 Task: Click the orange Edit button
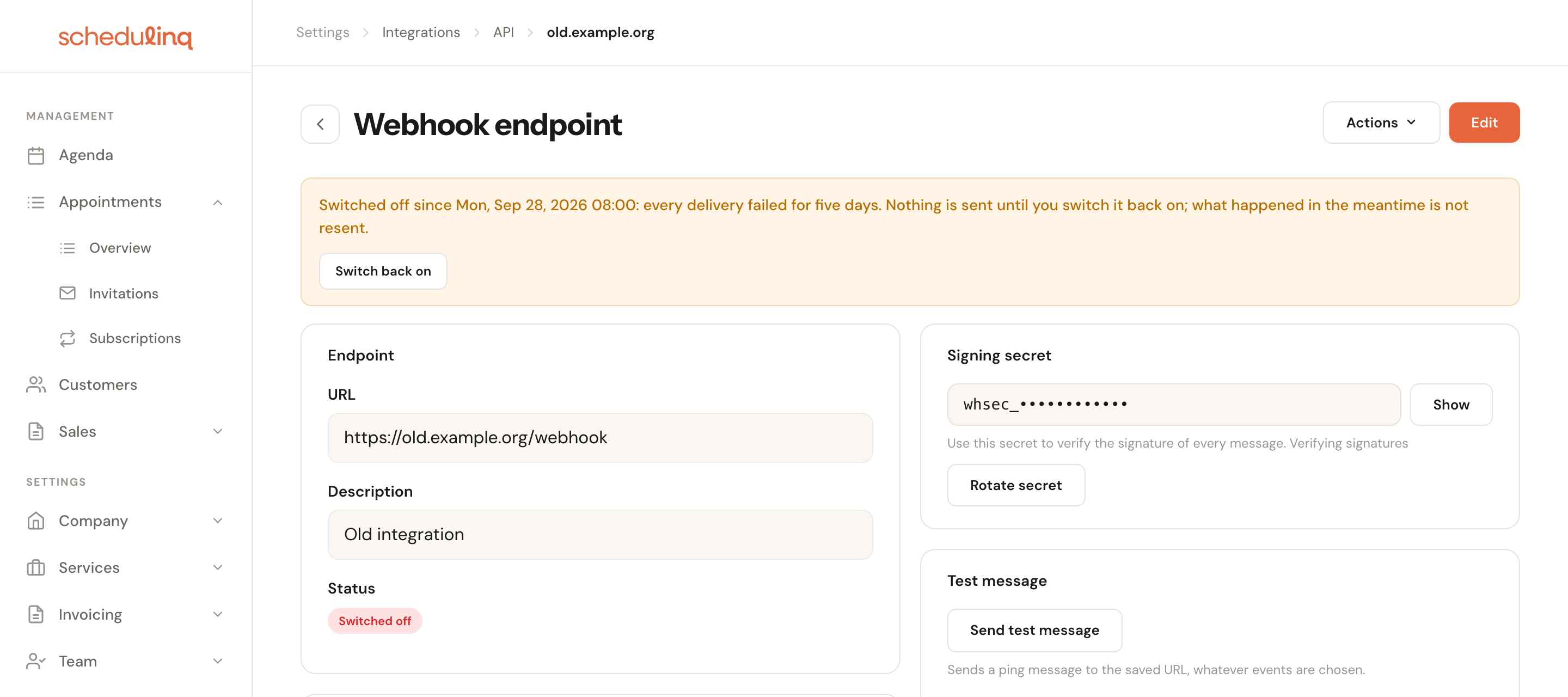1484,123
